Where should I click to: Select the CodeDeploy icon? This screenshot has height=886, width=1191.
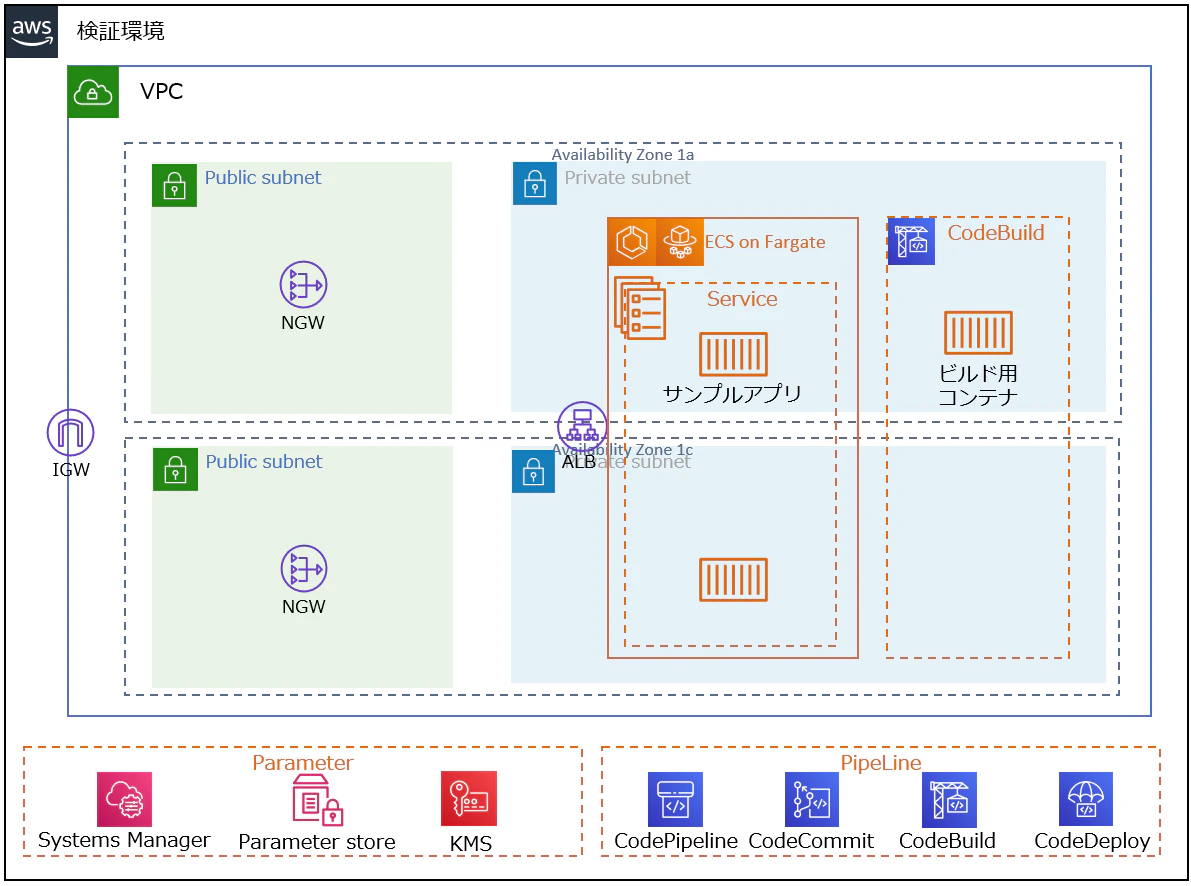1086,799
